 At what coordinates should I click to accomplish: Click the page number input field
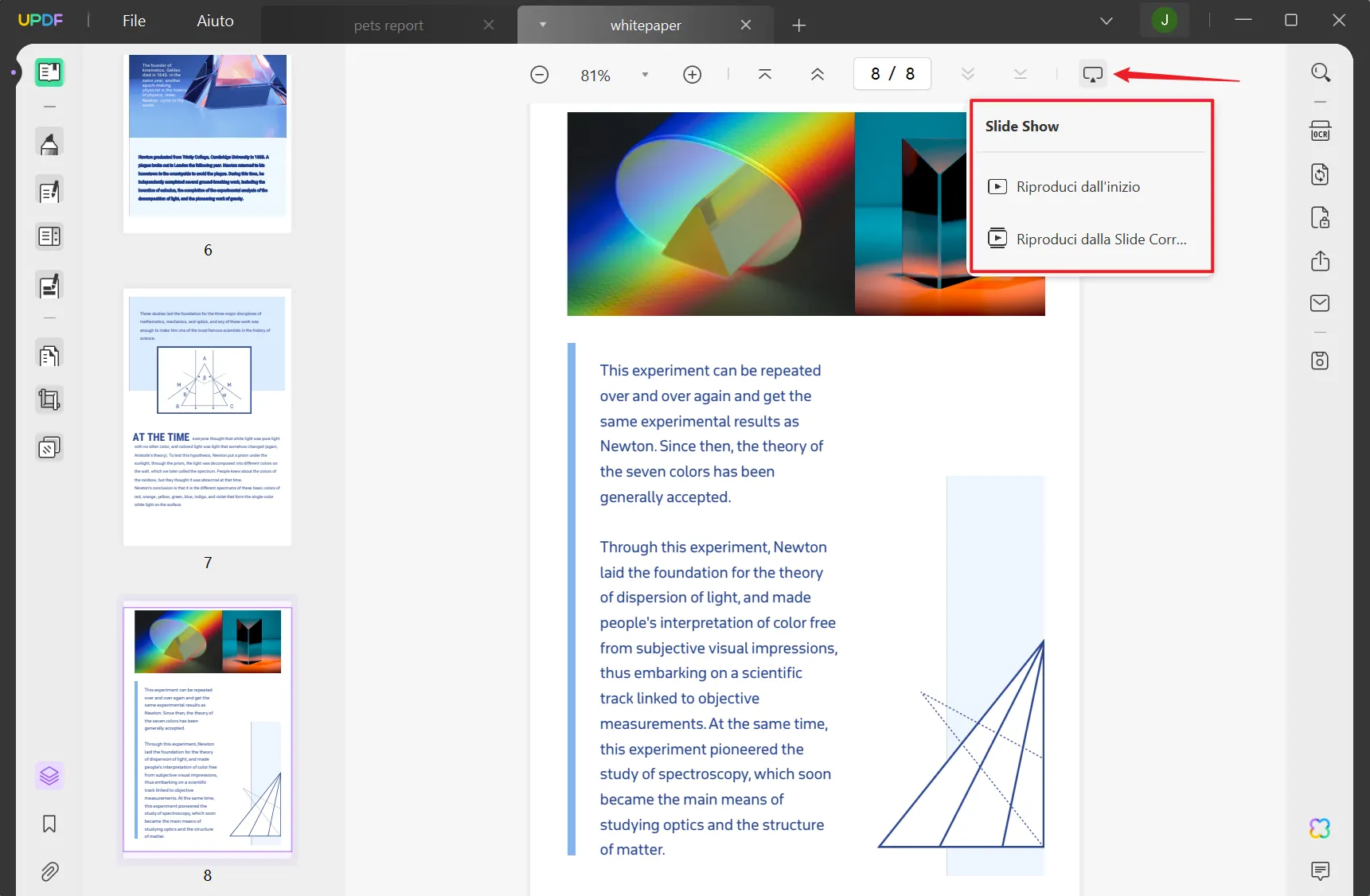click(x=892, y=74)
